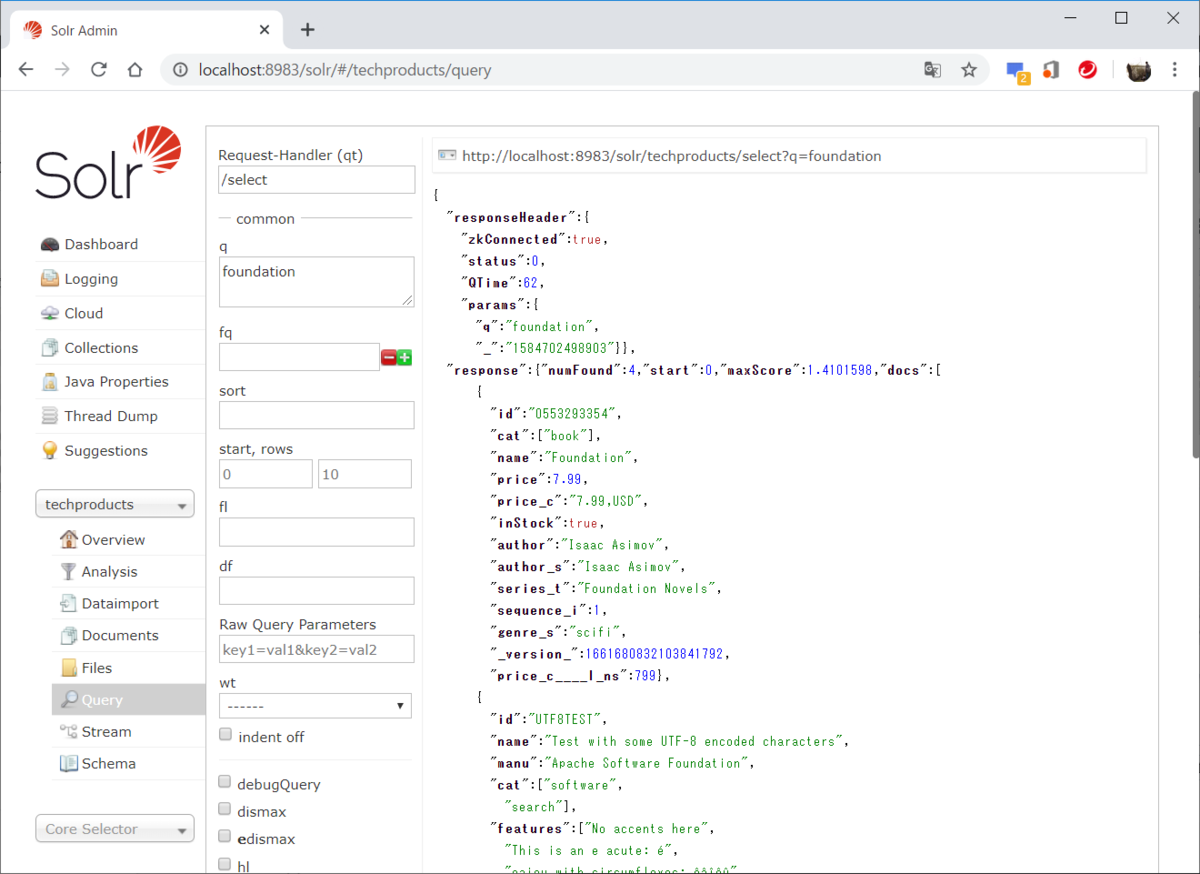1200x874 pixels.
Task: Open the Logging section
Action: coord(91,279)
